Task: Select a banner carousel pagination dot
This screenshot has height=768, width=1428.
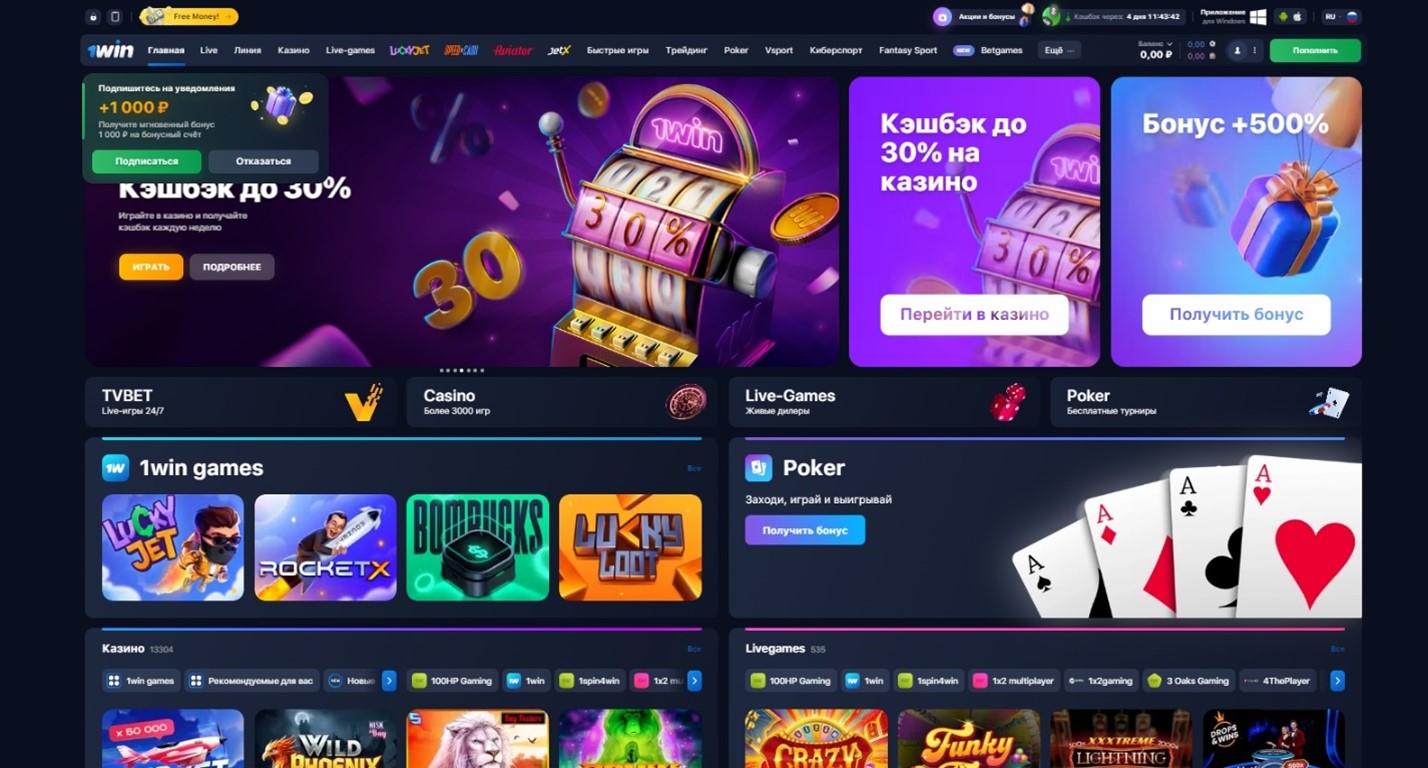Action: point(462,370)
